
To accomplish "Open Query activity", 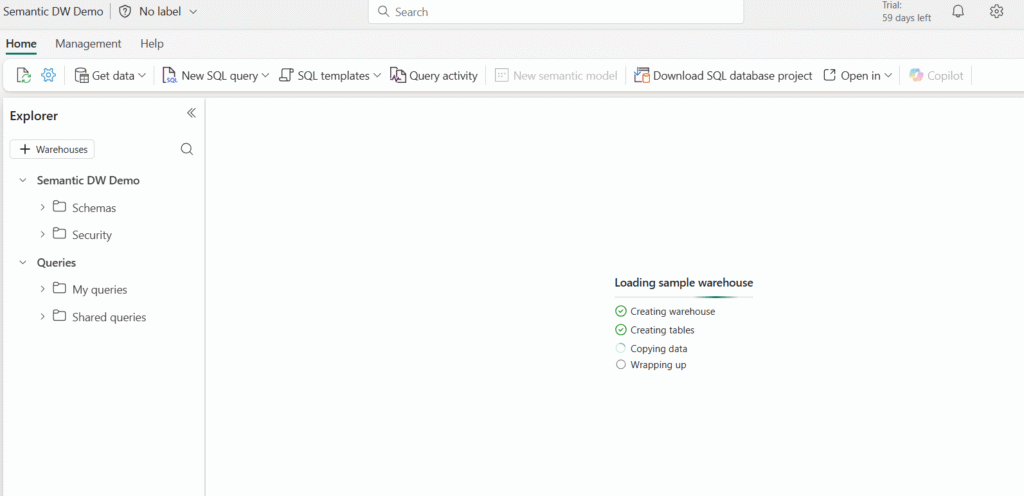I will [434, 76].
